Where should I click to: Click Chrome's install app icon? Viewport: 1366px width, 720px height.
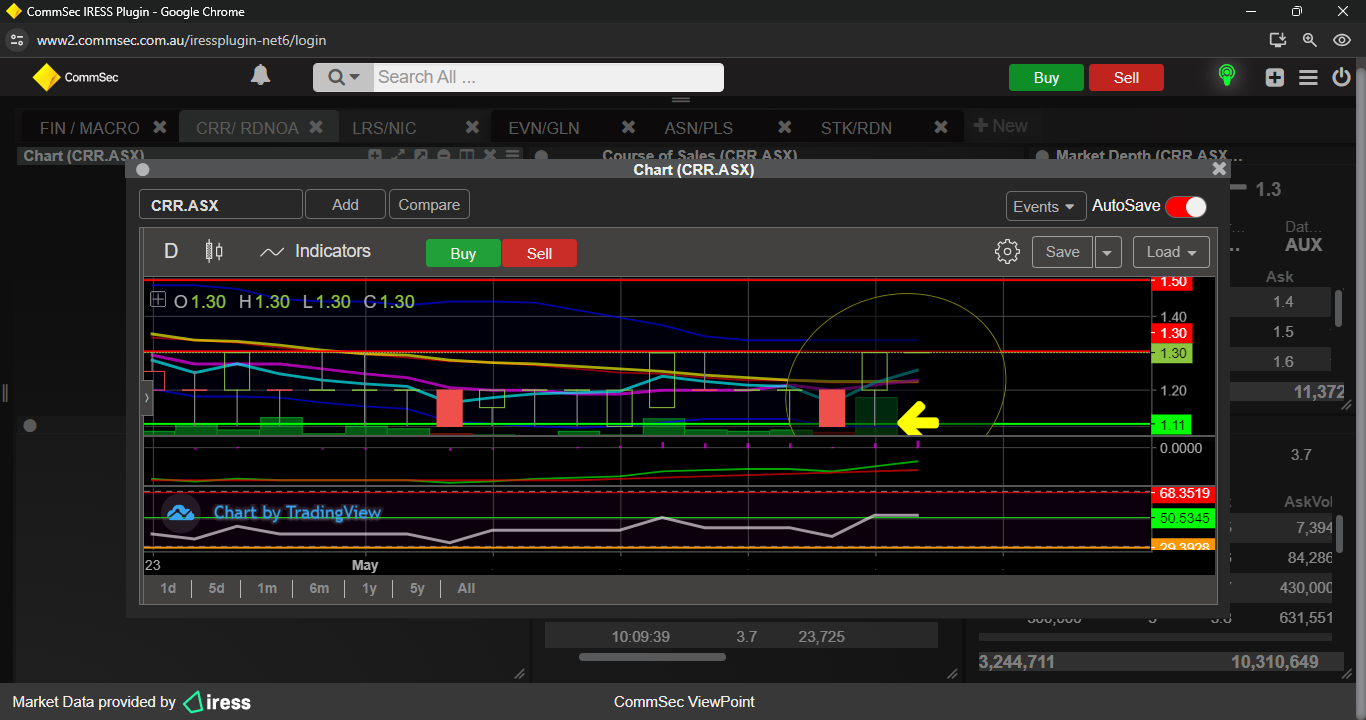coord(1277,40)
